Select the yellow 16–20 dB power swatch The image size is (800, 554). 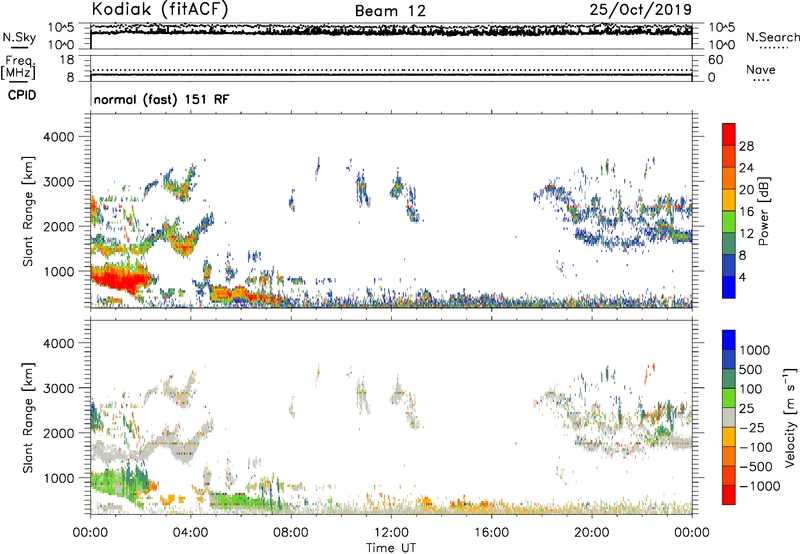pos(729,200)
